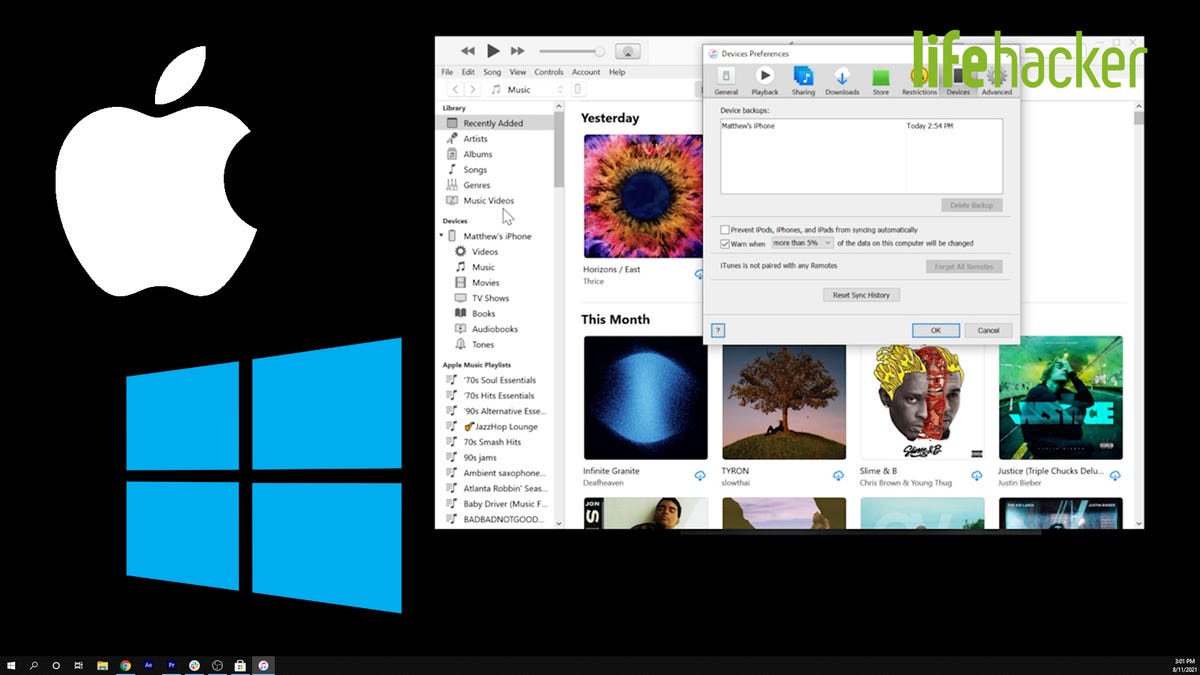Open the Account menu
1200x675 pixels.
click(x=586, y=72)
